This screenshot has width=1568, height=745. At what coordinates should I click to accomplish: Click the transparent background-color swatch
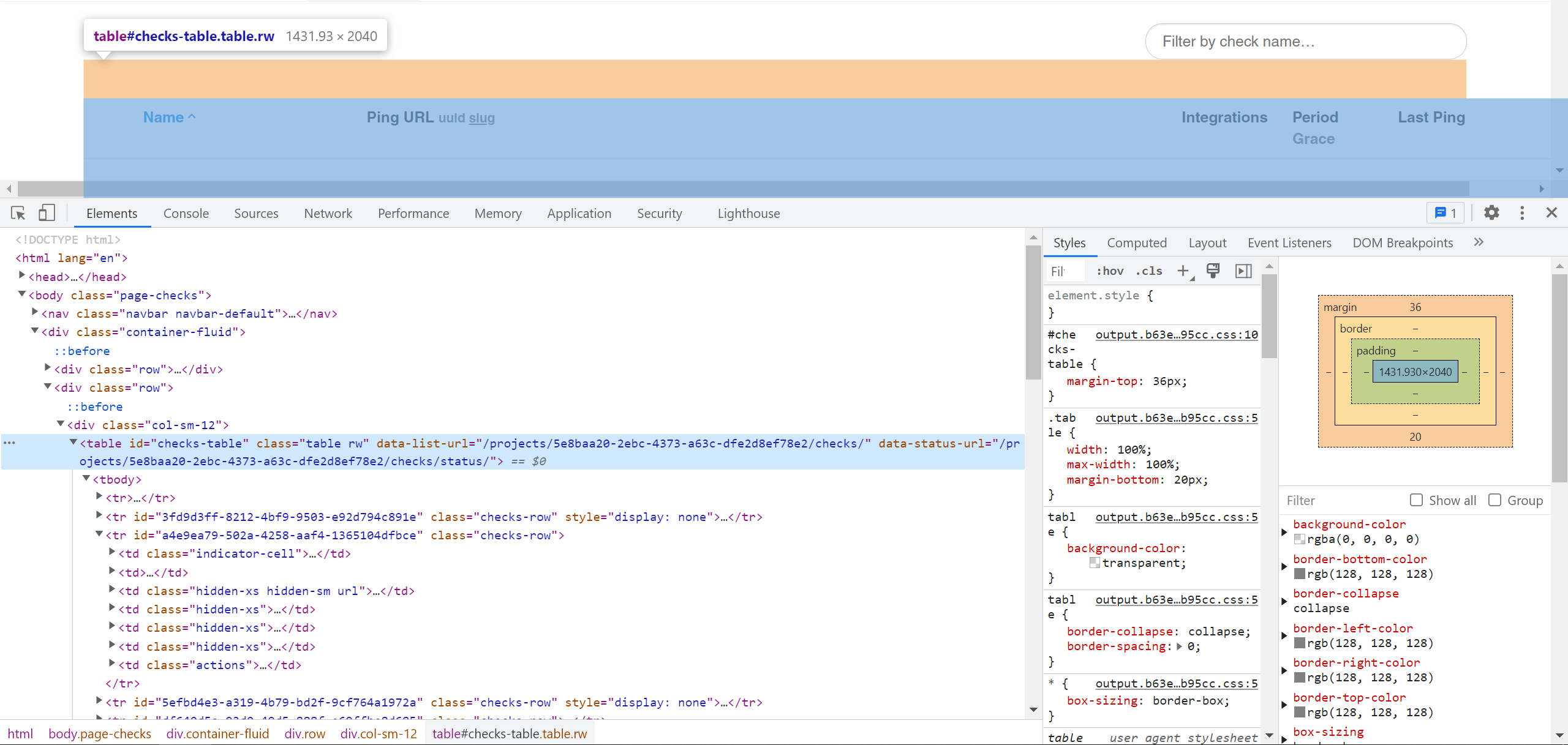pos(1095,563)
